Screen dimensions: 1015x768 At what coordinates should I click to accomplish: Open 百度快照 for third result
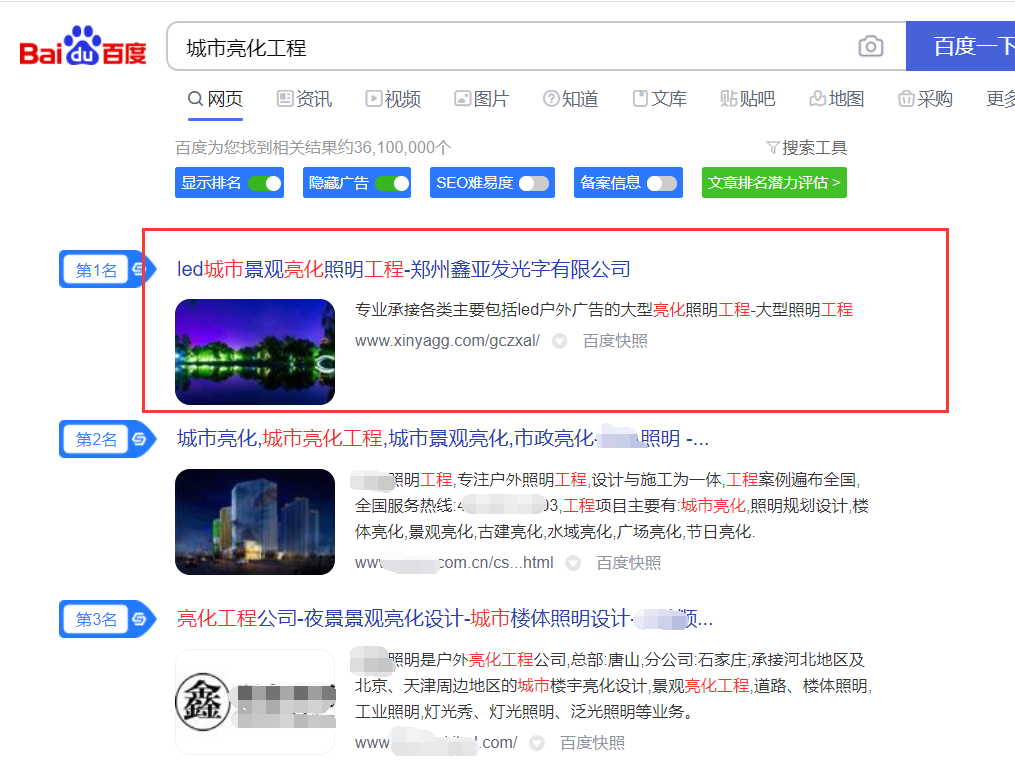coord(592,743)
